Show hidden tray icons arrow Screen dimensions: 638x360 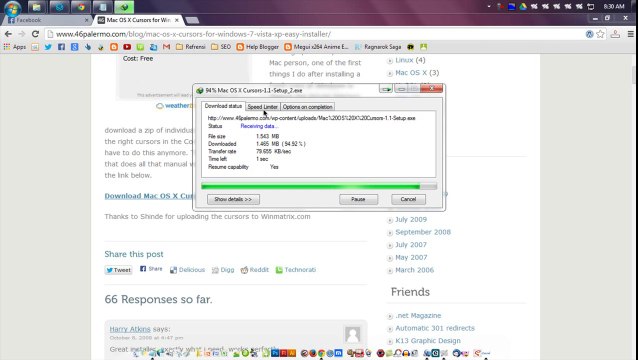[489, 7]
